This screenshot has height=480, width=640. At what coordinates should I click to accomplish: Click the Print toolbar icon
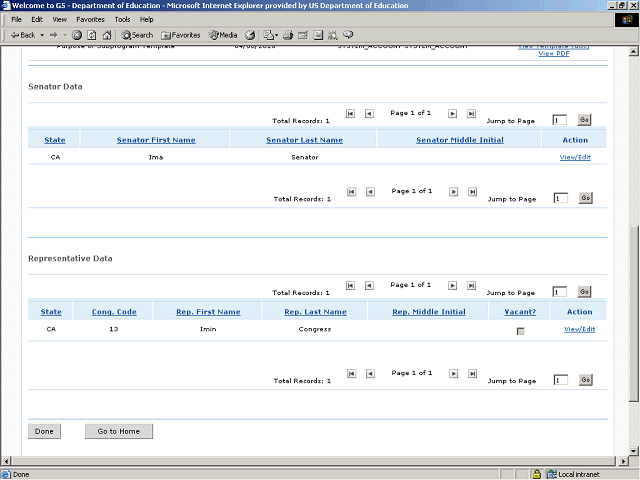click(287, 35)
